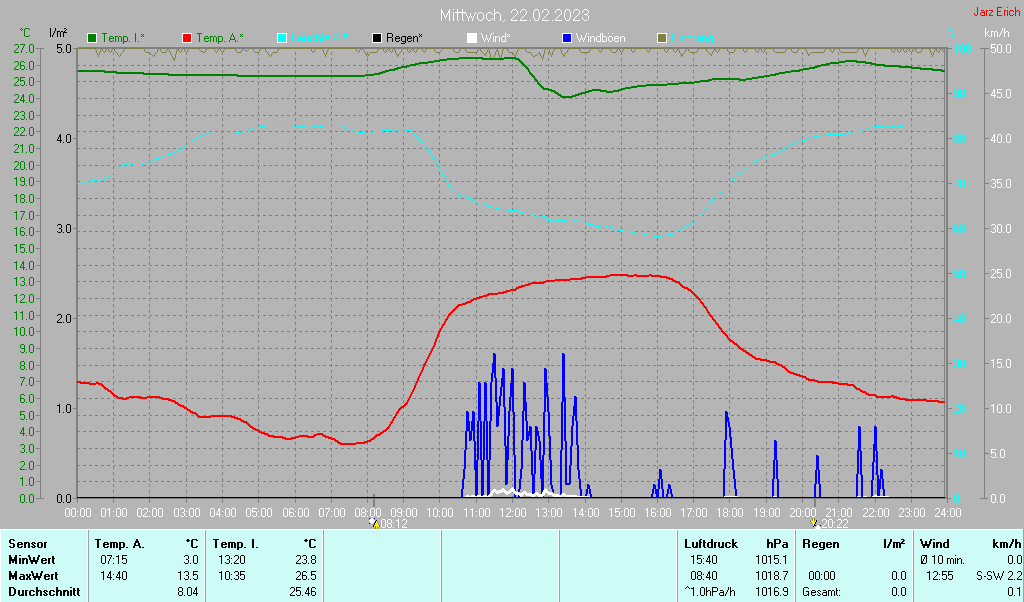Click the Temp. I. column header in table
The width and height of the screenshot is (1024, 602).
235,544
